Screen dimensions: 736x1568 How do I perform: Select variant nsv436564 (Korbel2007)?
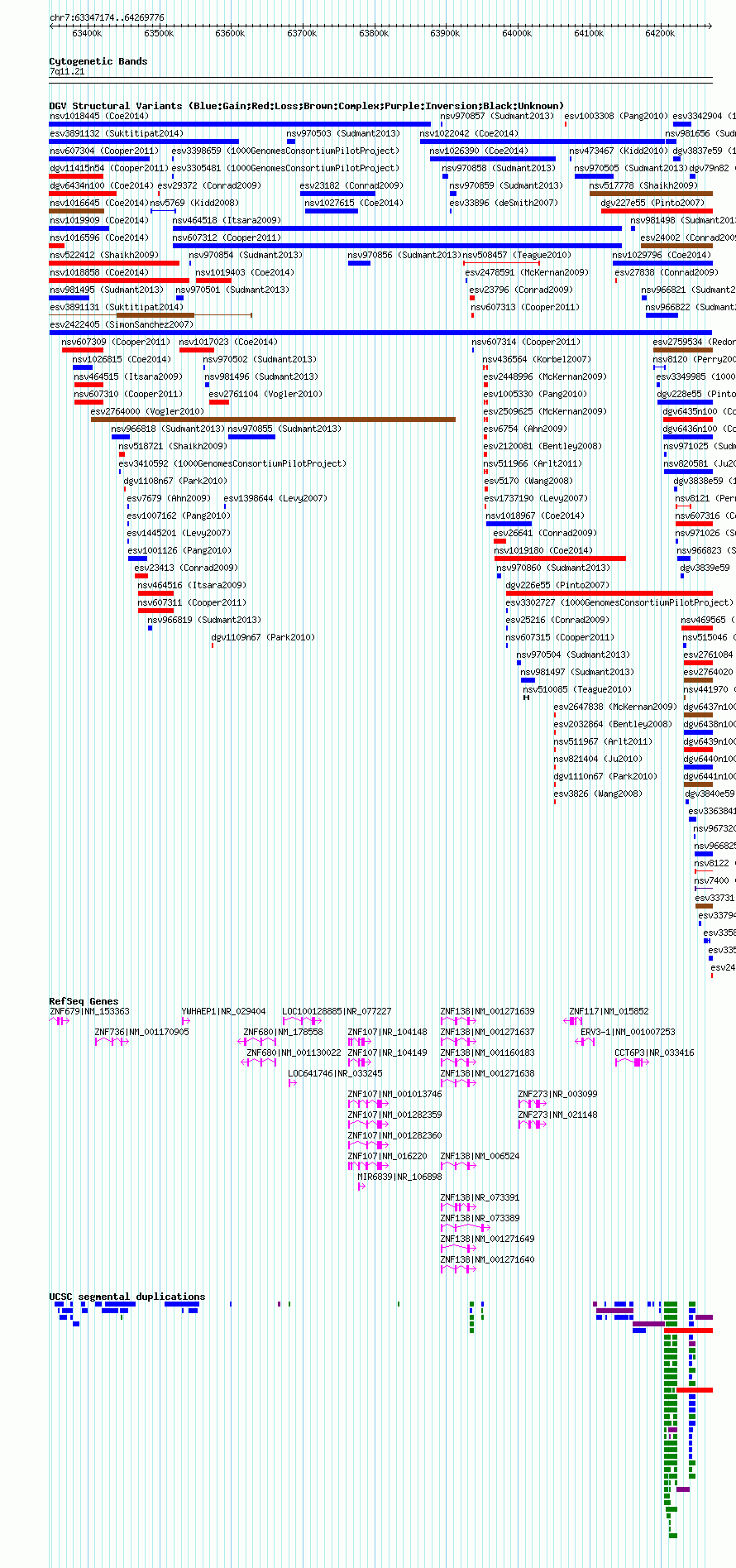point(537,359)
